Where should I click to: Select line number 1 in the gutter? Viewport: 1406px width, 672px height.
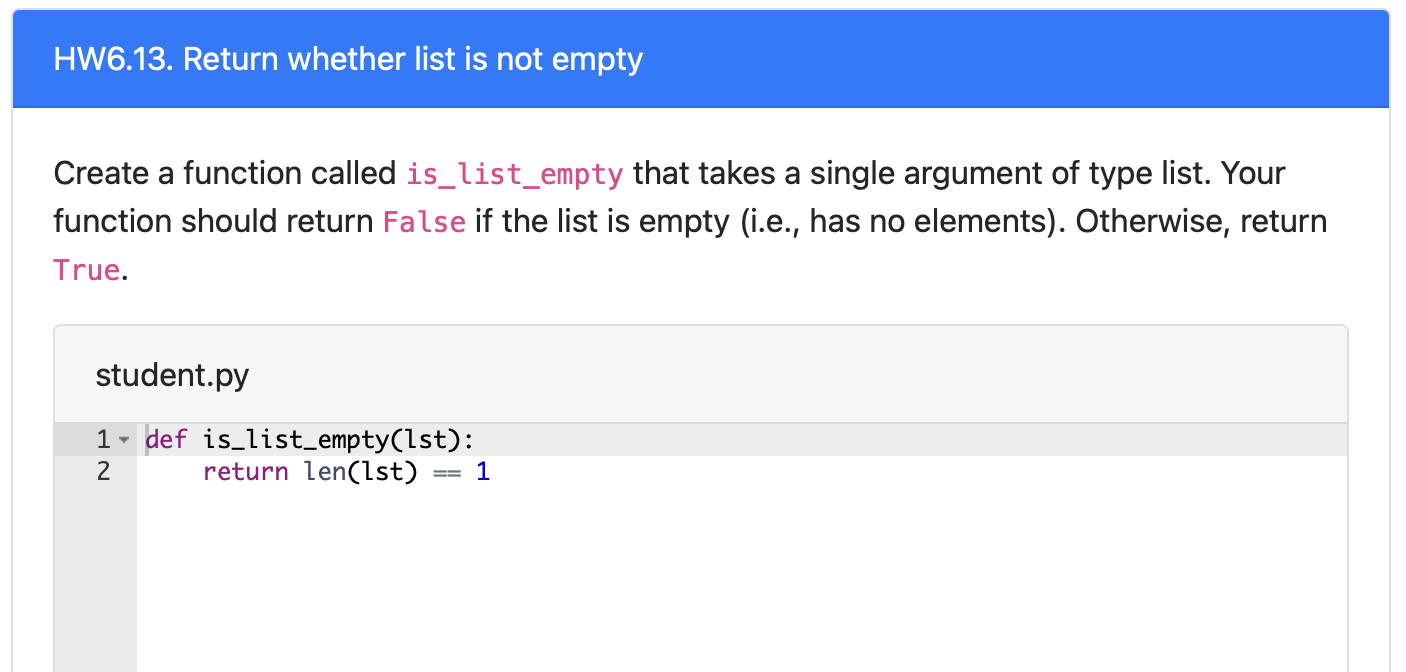[x=103, y=439]
